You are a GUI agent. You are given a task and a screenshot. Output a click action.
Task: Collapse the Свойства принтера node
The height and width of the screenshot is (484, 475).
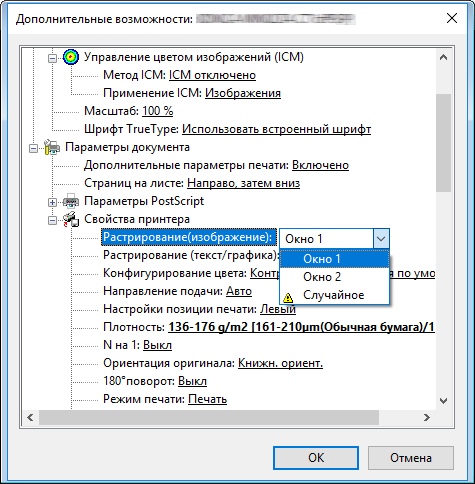tap(52, 220)
